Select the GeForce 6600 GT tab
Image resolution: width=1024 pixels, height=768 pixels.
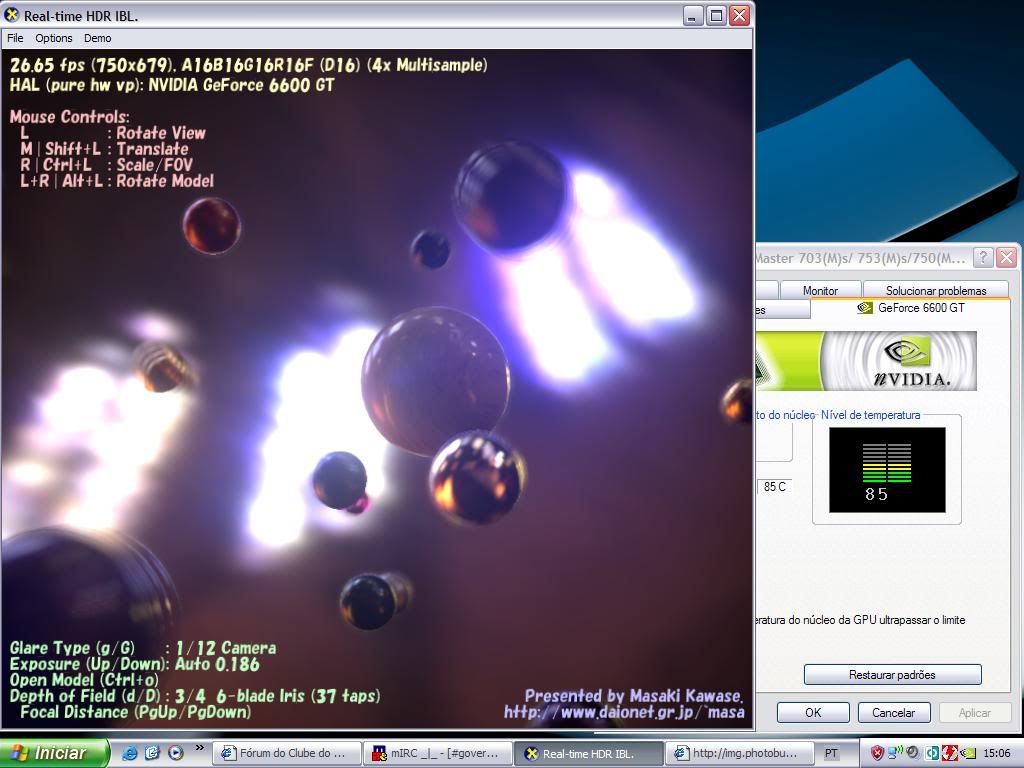[912, 308]
